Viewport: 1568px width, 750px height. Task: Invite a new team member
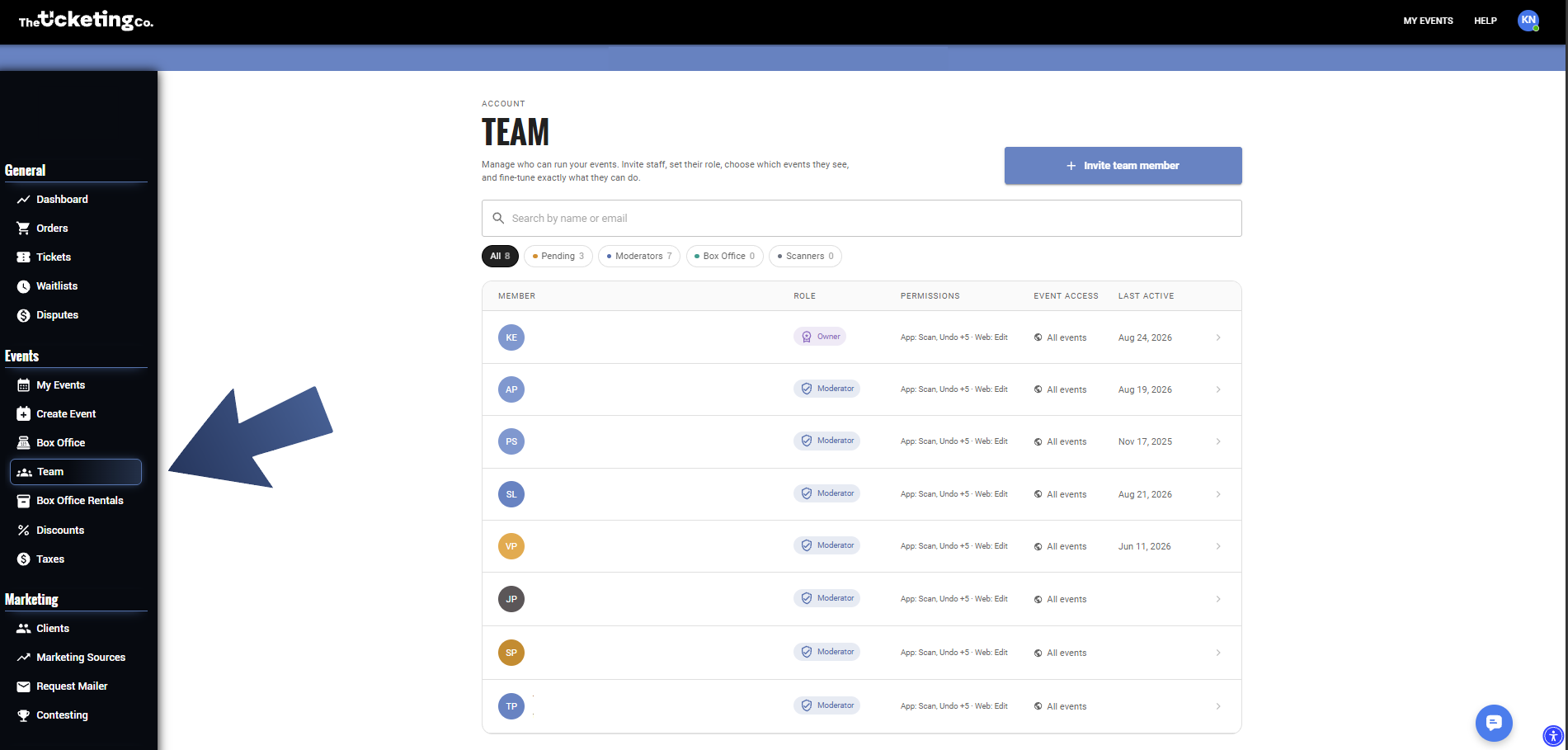(x=1123, y=166)
